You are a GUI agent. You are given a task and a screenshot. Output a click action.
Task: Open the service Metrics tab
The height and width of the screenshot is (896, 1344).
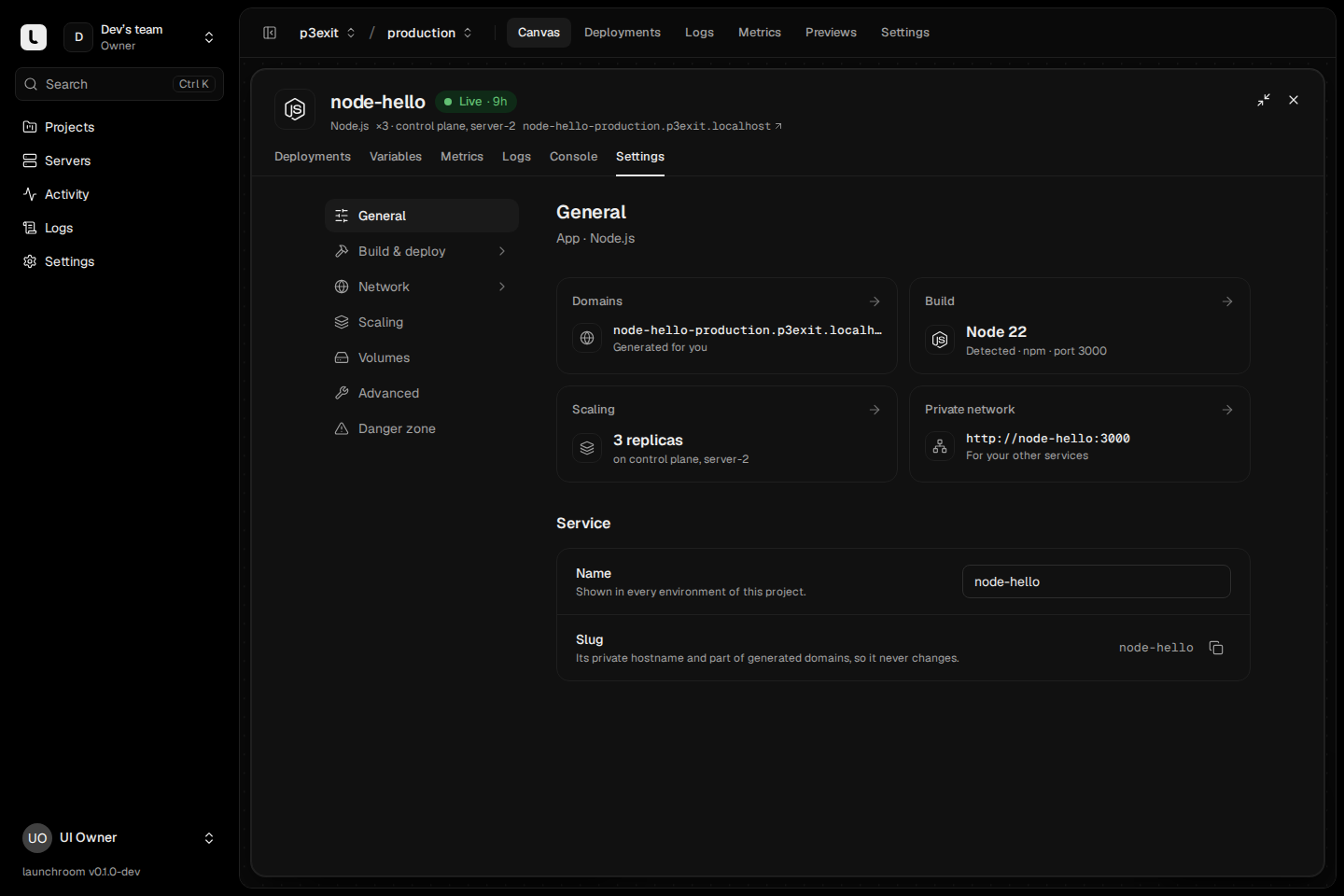(462, 157)
